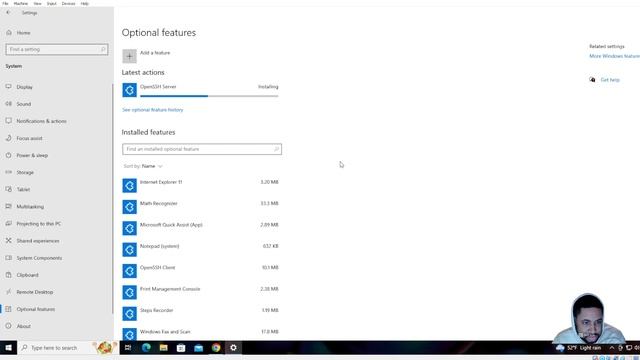Open Sound settings
This screenshot has height=360, width=640.
pos(24,104)
